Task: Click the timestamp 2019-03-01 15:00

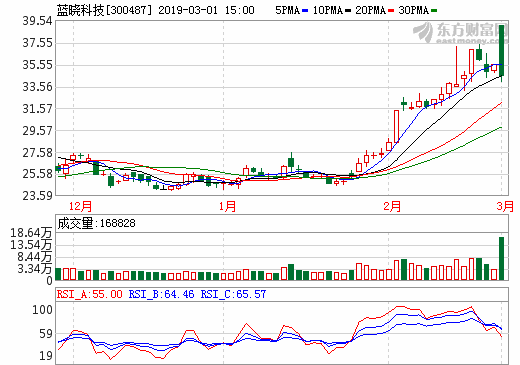Action: tap(206, 10)
